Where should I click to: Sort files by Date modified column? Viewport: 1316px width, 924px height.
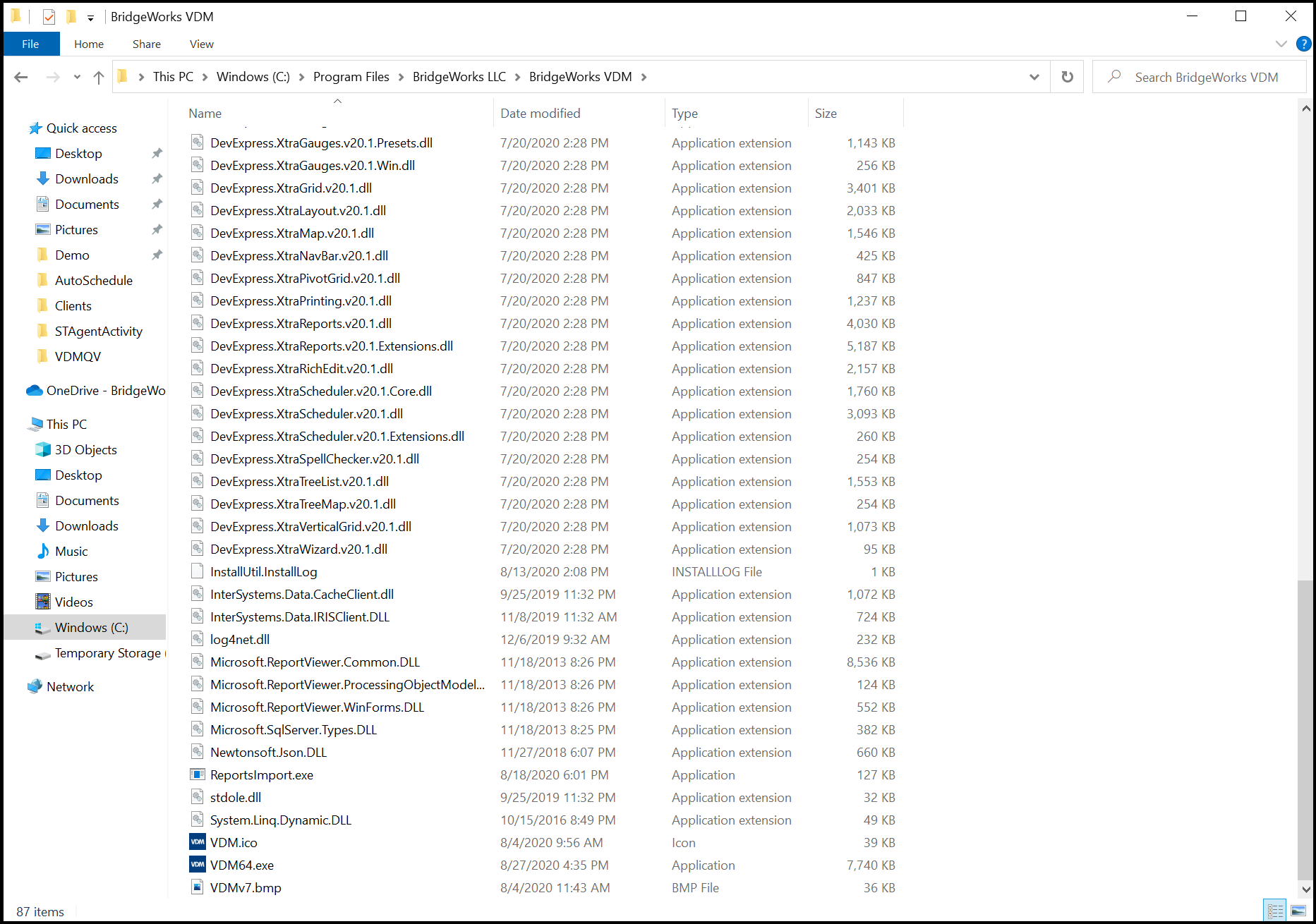pos(541,114)
